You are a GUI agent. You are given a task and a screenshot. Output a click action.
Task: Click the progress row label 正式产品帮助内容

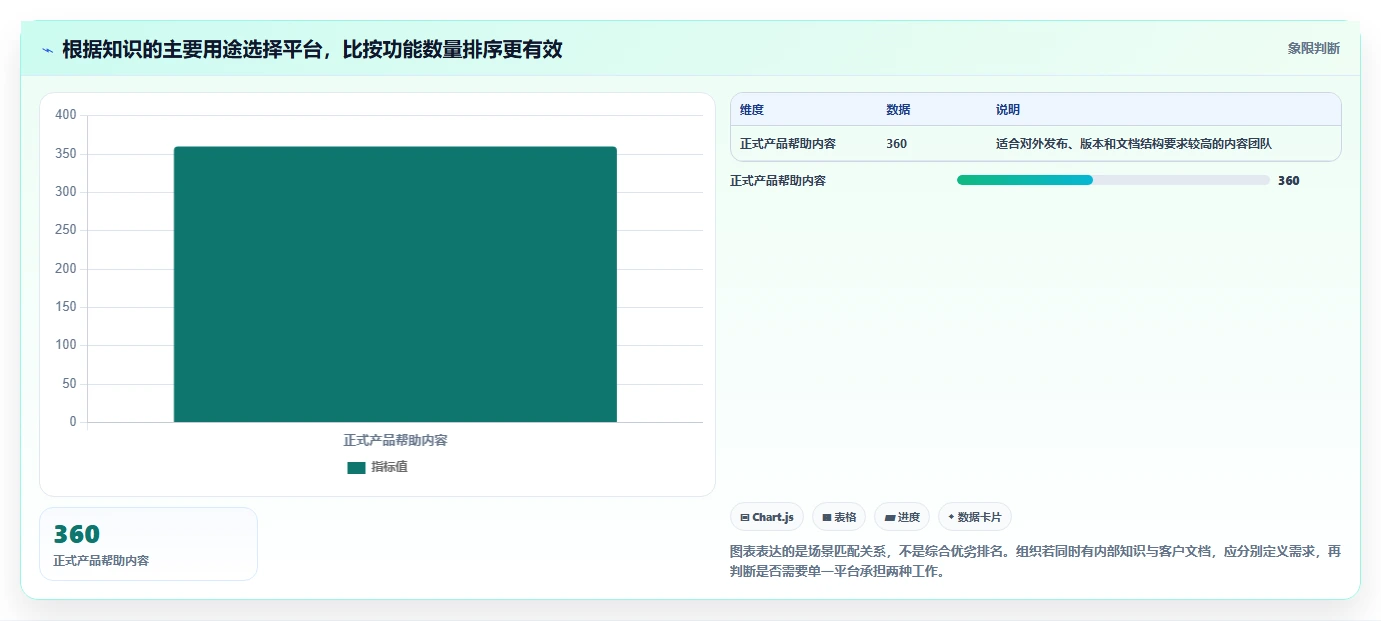coord(778,181)
